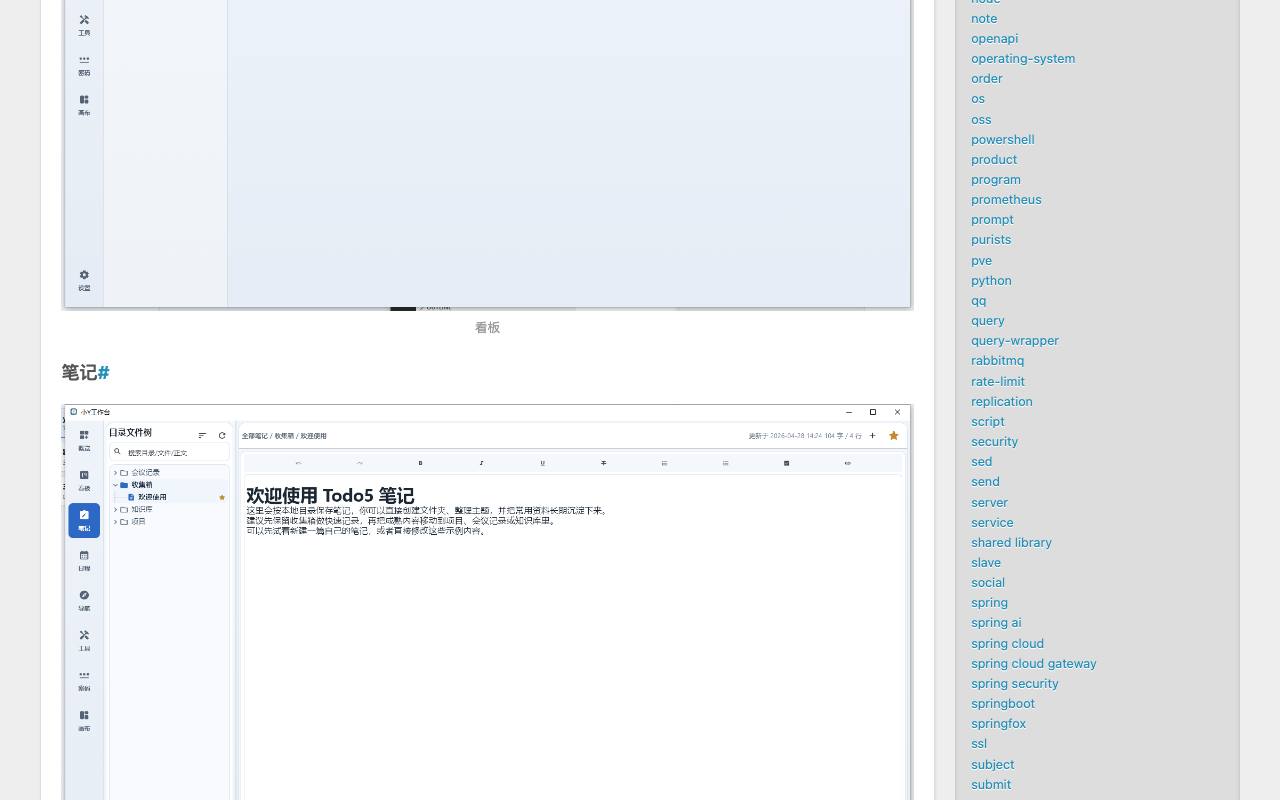
Task: Open the 'program' tag link
Action: (996, 179)
